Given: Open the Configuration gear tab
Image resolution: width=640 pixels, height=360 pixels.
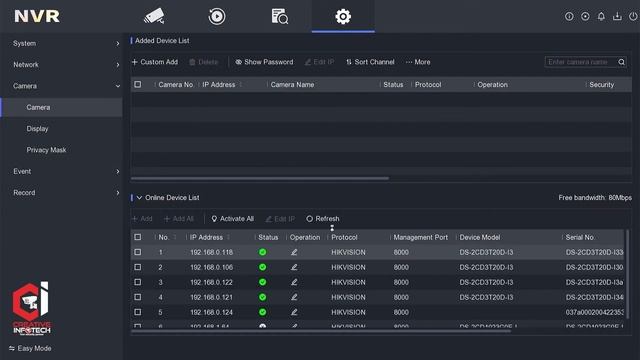Looking at the screenshot, I should [x=343, y=16].
